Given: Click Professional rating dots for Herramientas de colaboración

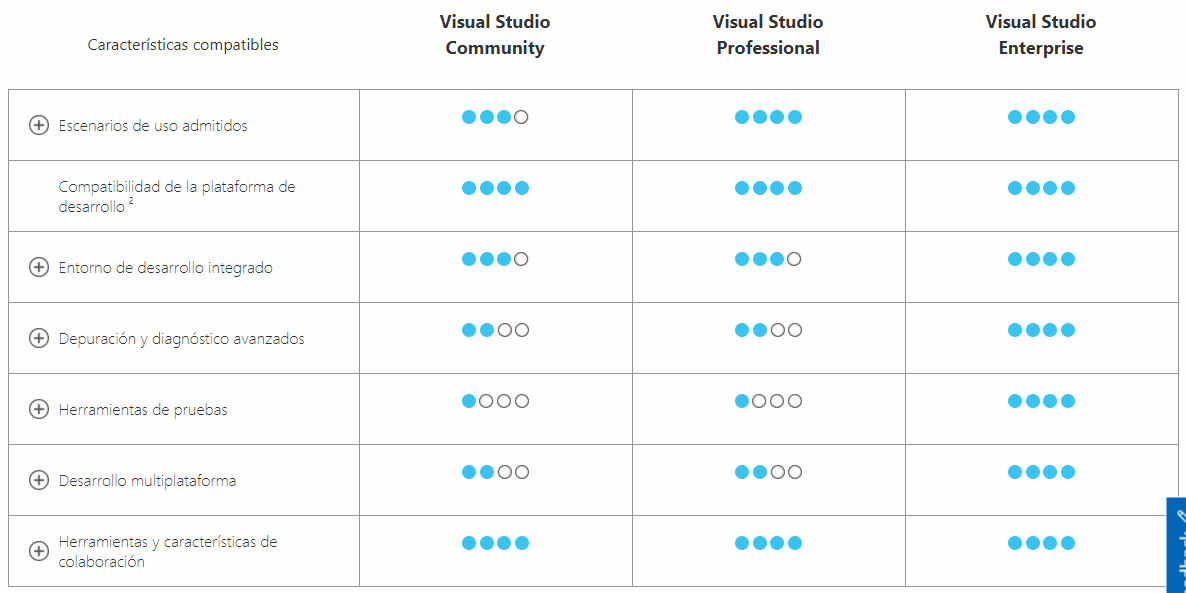Looking at the screenshot, I should 768,543.
